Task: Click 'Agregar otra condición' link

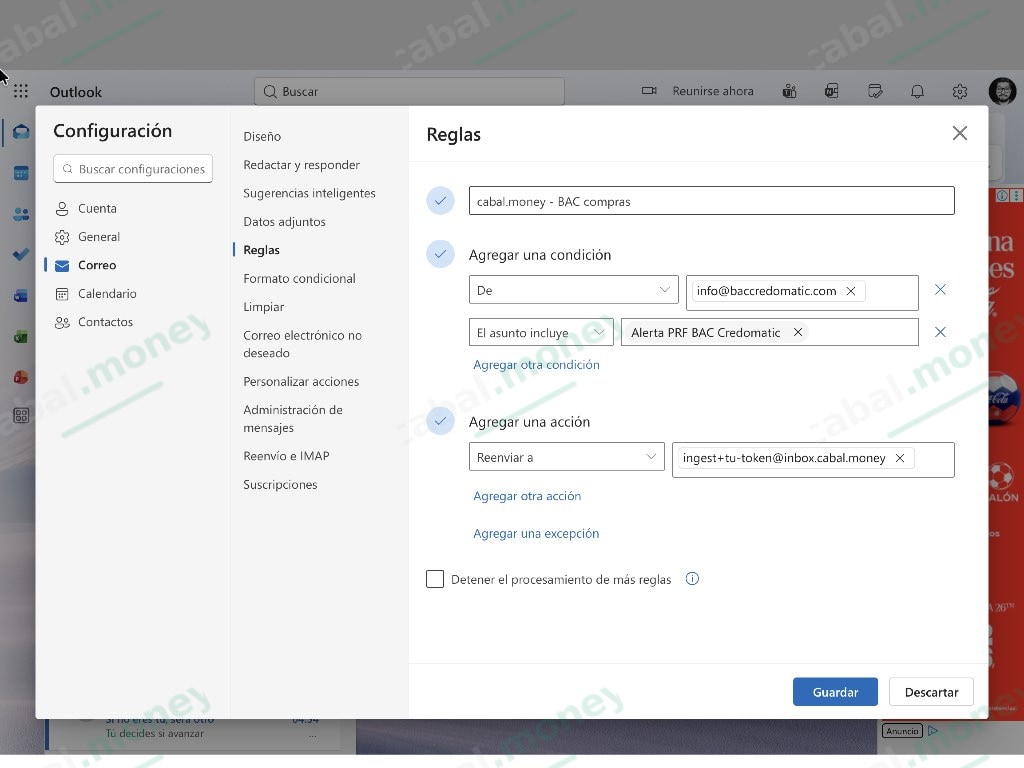Action: click(537, 365)
